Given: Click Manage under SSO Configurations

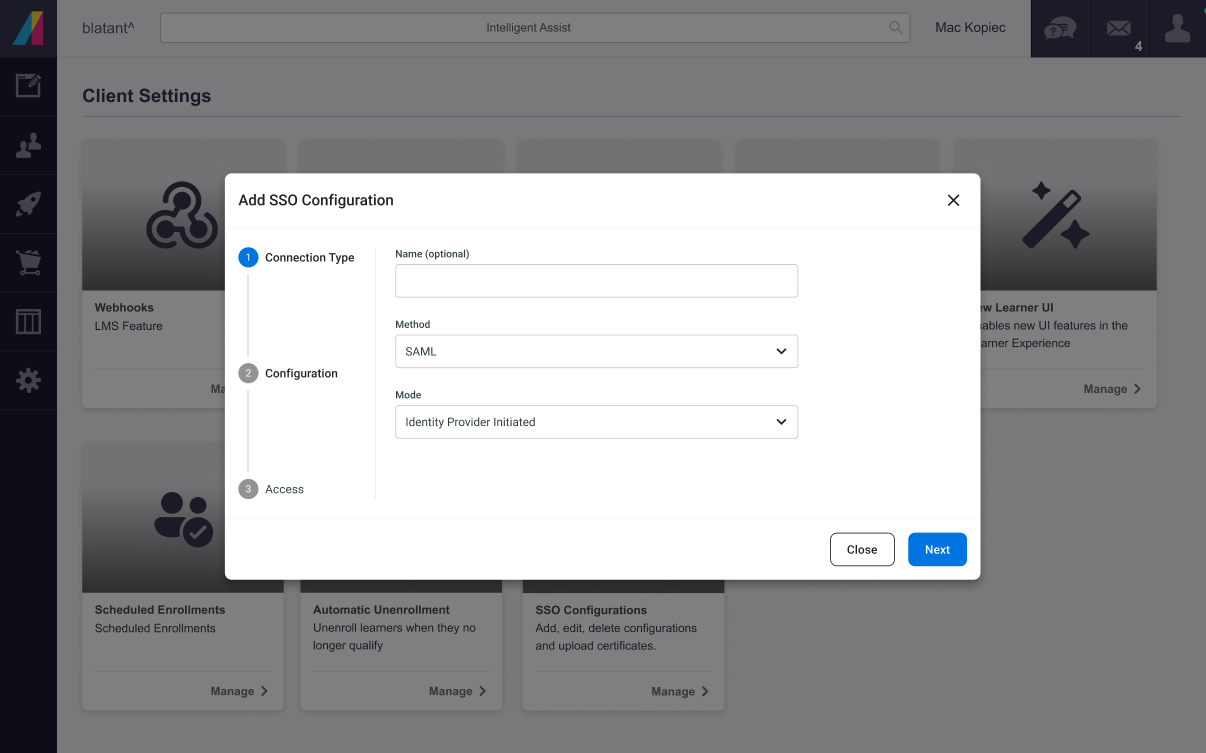Looking at the screenshot, I should (680, 691).
